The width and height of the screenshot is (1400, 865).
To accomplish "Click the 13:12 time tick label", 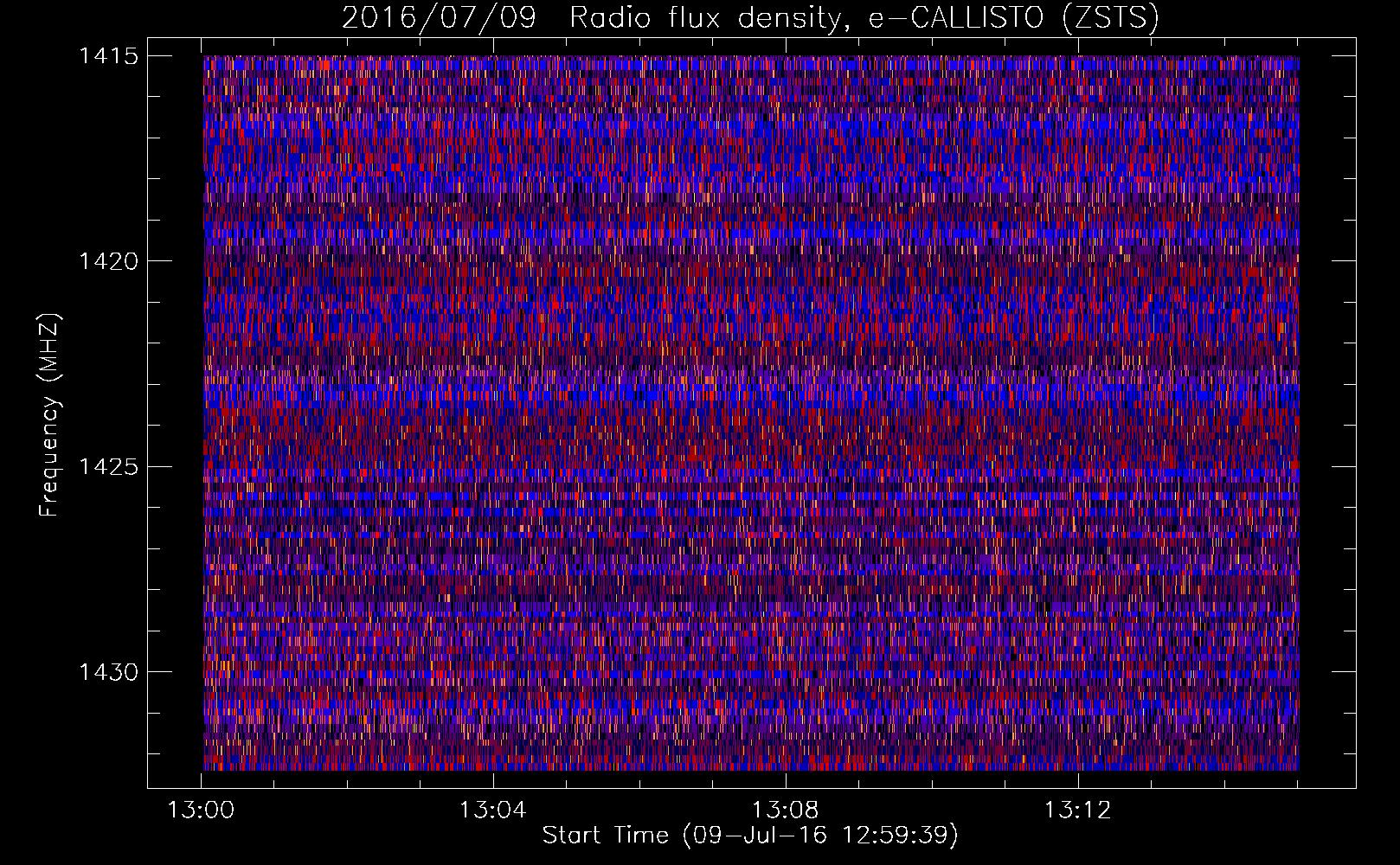I will tap(1077, 811).
